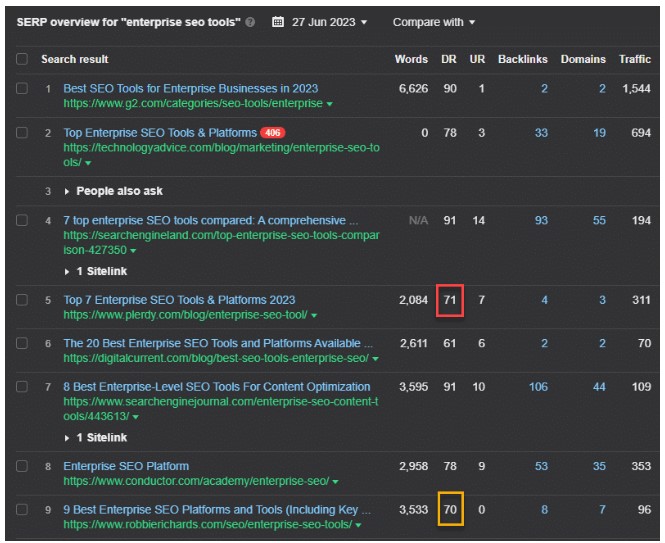The image size is (665, 543).
Task: Open '8 Best Enterprise-Level SEO Tools' link
Action: coord(217,387)
